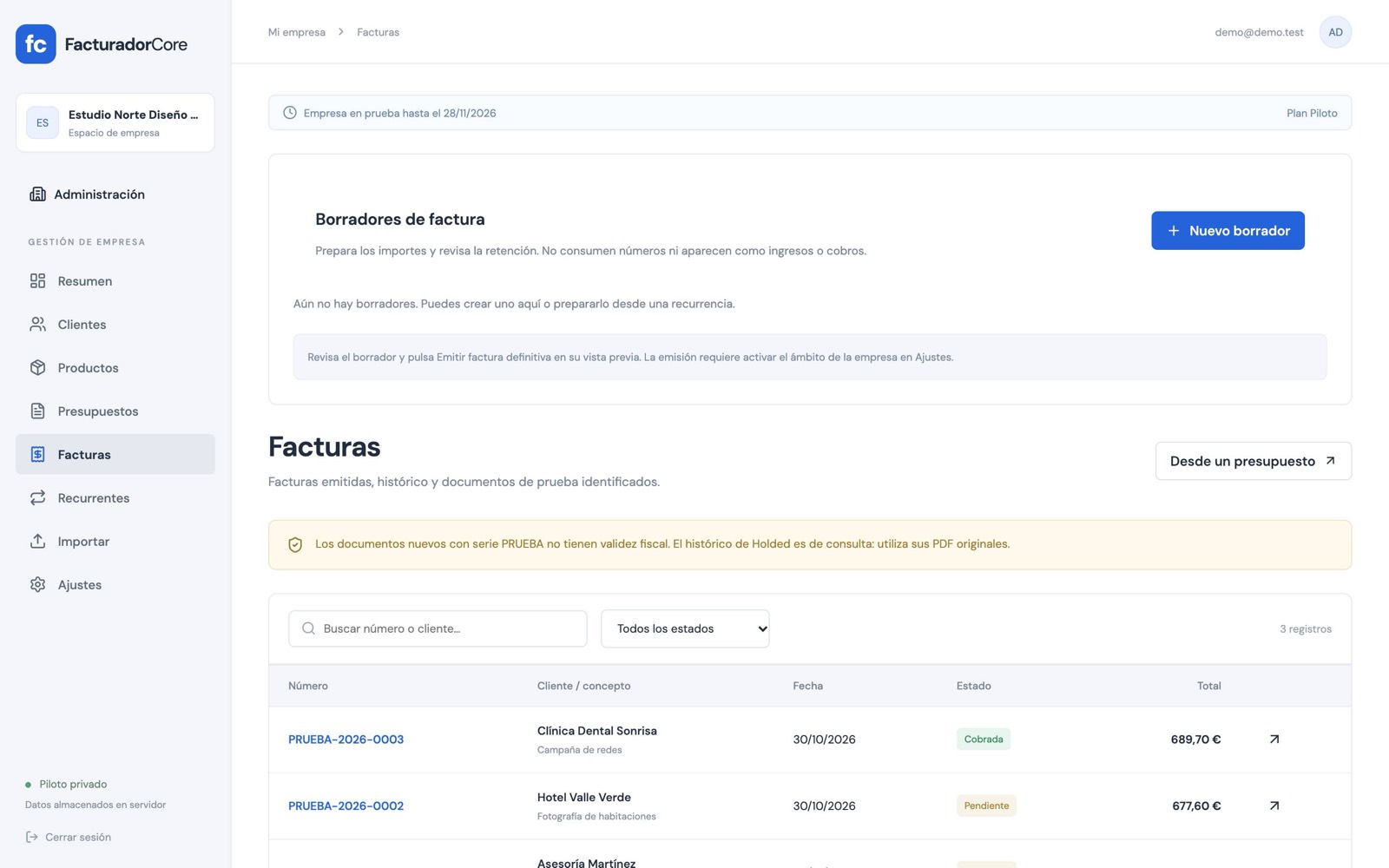Viewport: 1389px width, 868px height.
Task: Click the Ajustes gear icon
Action: tap(37, 584)
